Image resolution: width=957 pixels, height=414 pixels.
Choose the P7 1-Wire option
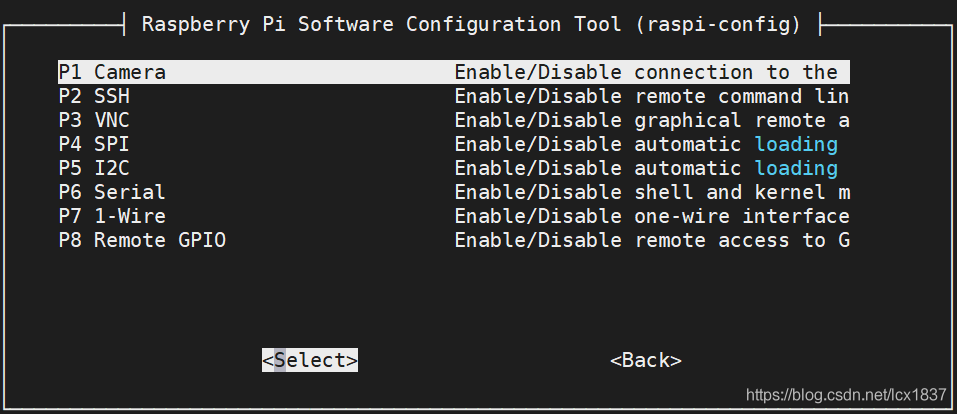112,216
